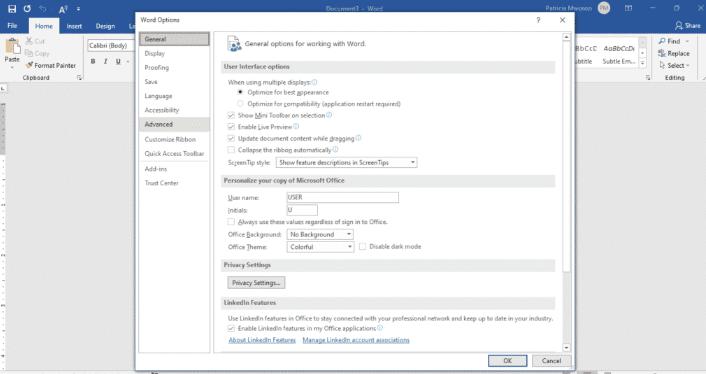The image size is (706, 374).
Task: Select Optimize for compatibility radio button
Action: click(240, 104)
